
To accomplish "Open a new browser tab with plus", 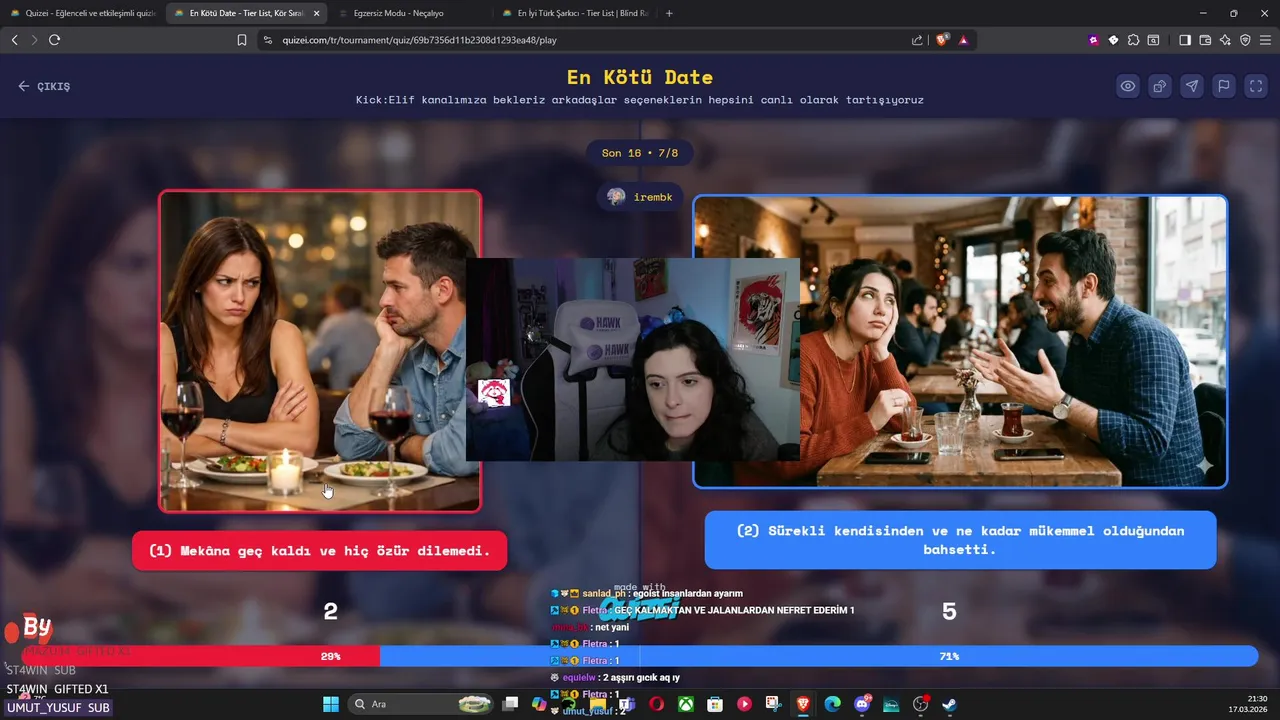I will [669, 13].
